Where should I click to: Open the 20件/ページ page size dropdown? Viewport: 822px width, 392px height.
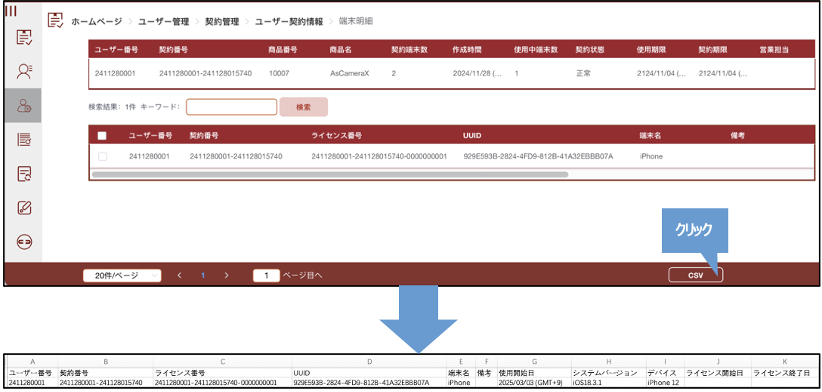point(122,276)
